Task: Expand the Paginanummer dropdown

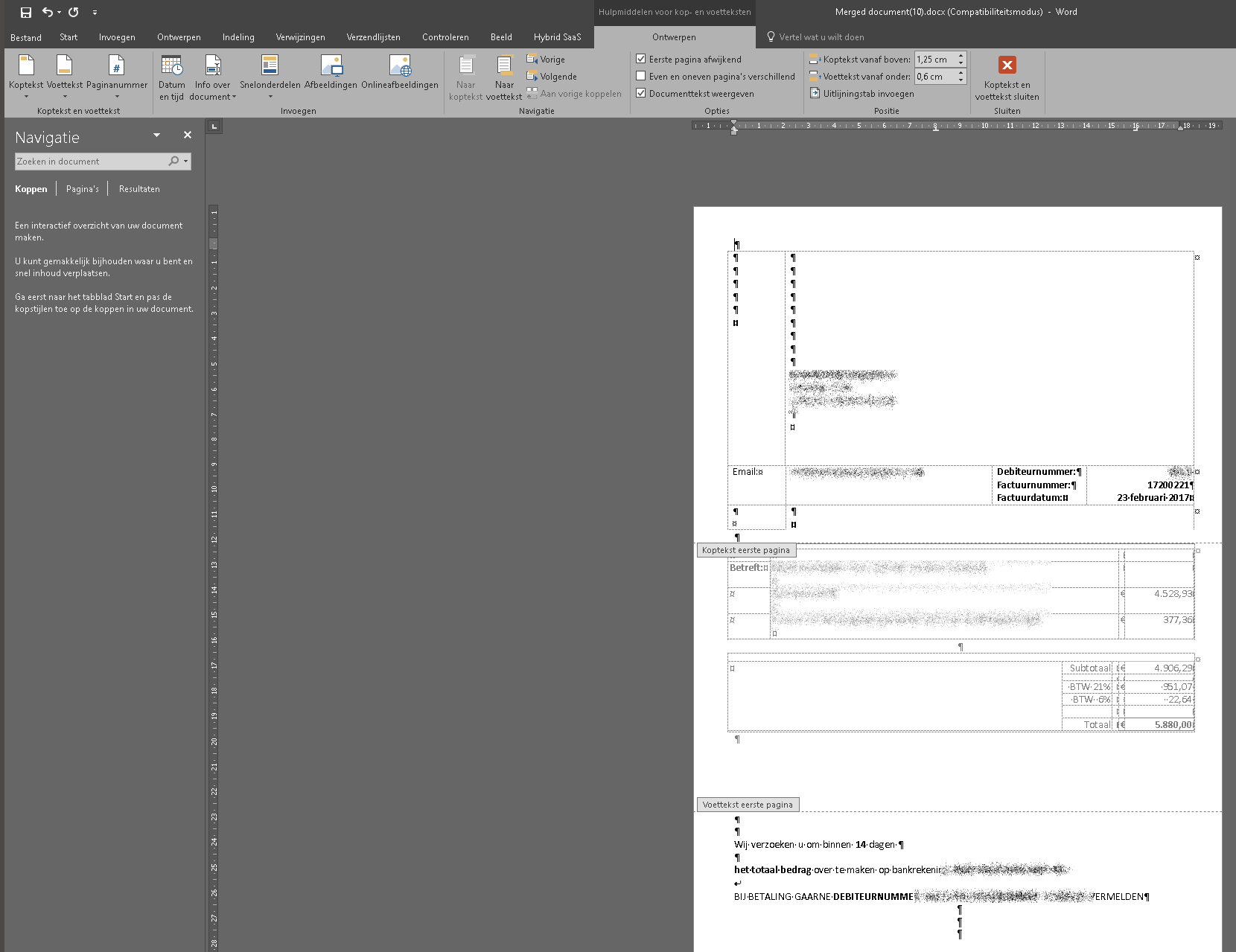Action: pyautogui.click(x=117, y=97)
